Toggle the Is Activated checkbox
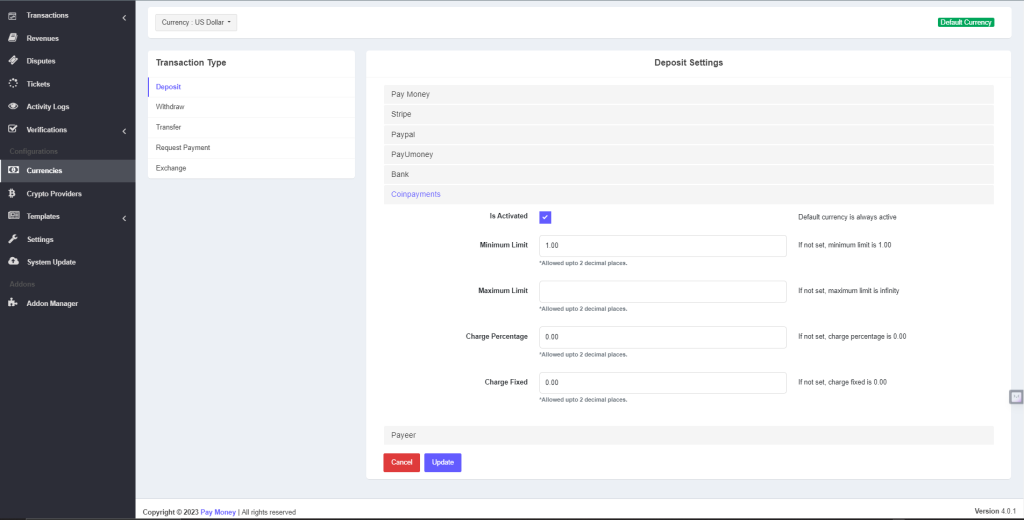The height and width of the screenshot is (520, 1024). [545, 217]
